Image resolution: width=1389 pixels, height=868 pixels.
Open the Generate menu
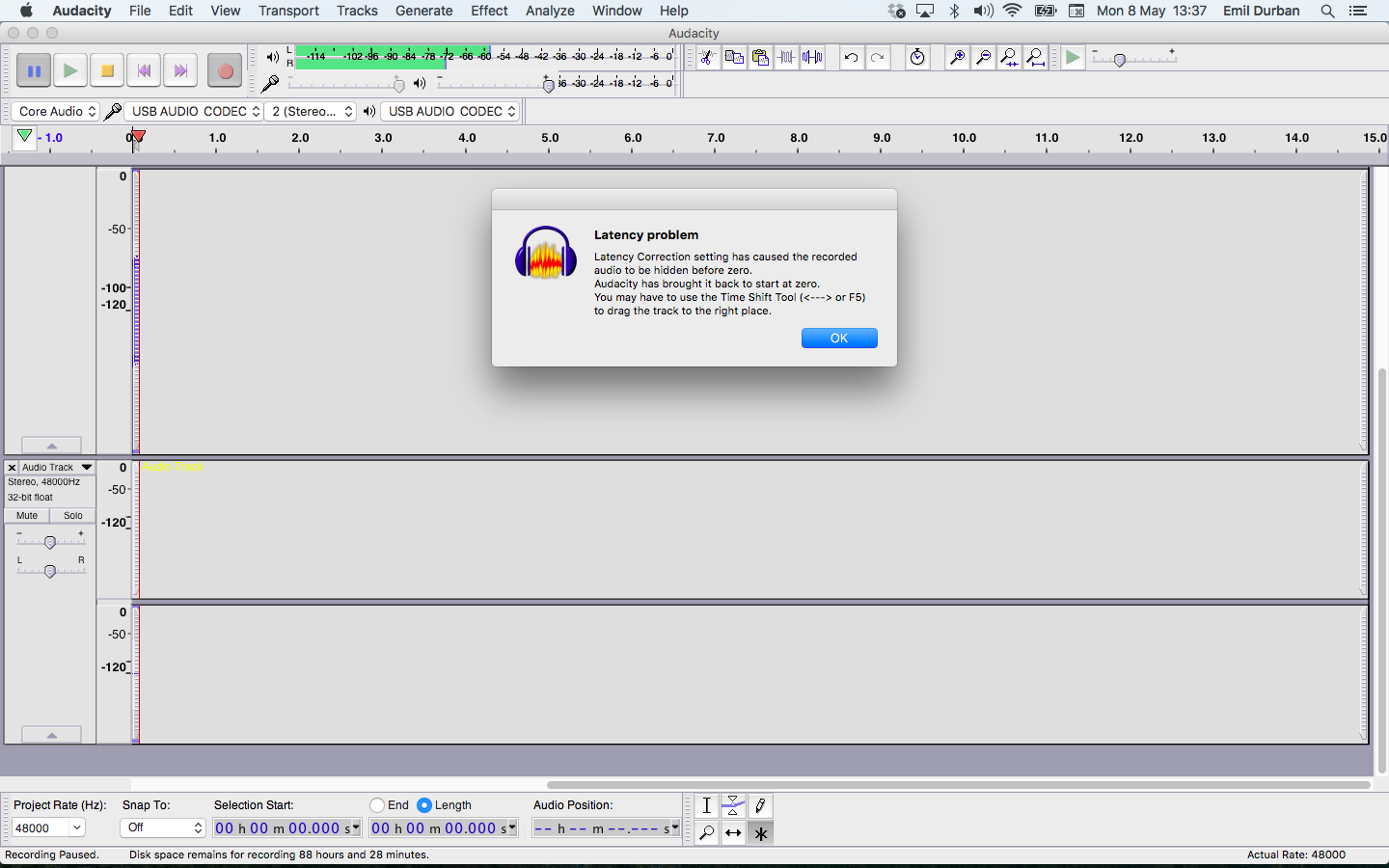[423, 11]
